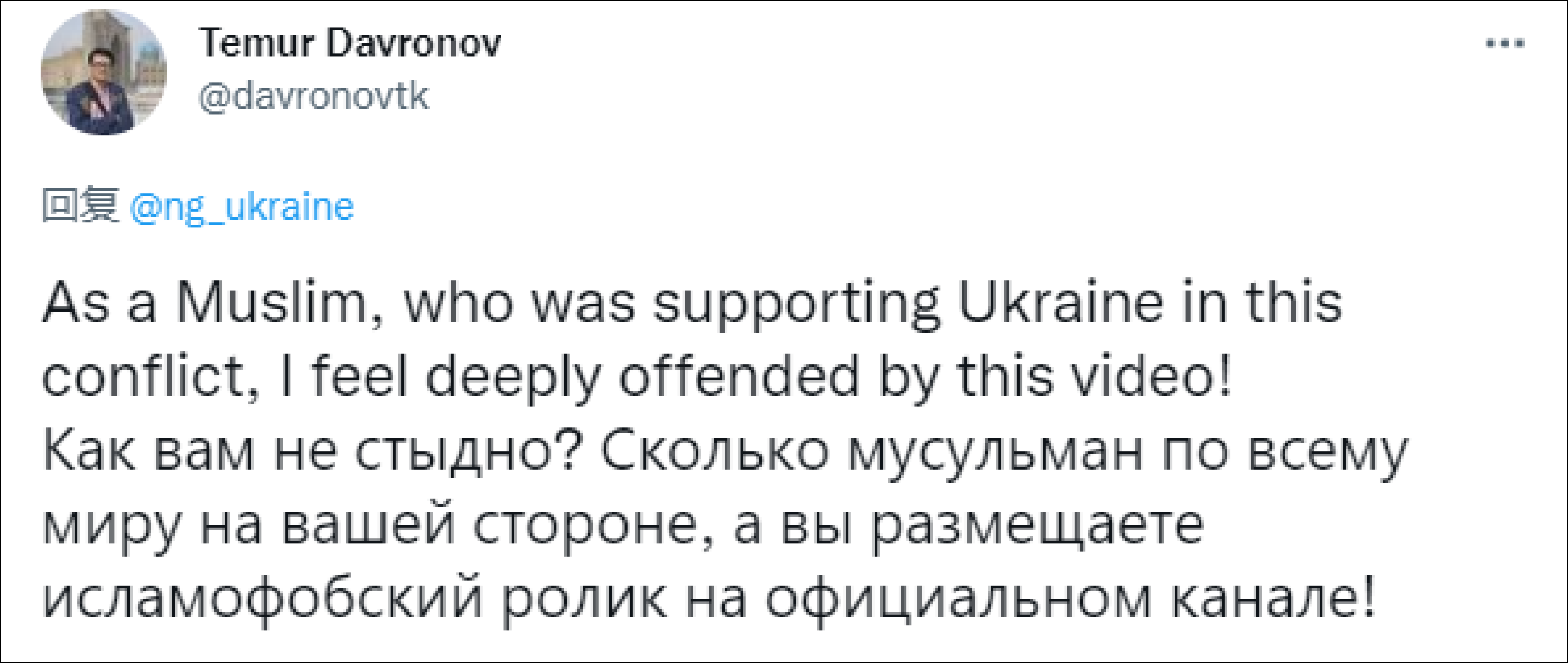
Task: Select the display name Temur Davronov
Action: pos(350,44)
